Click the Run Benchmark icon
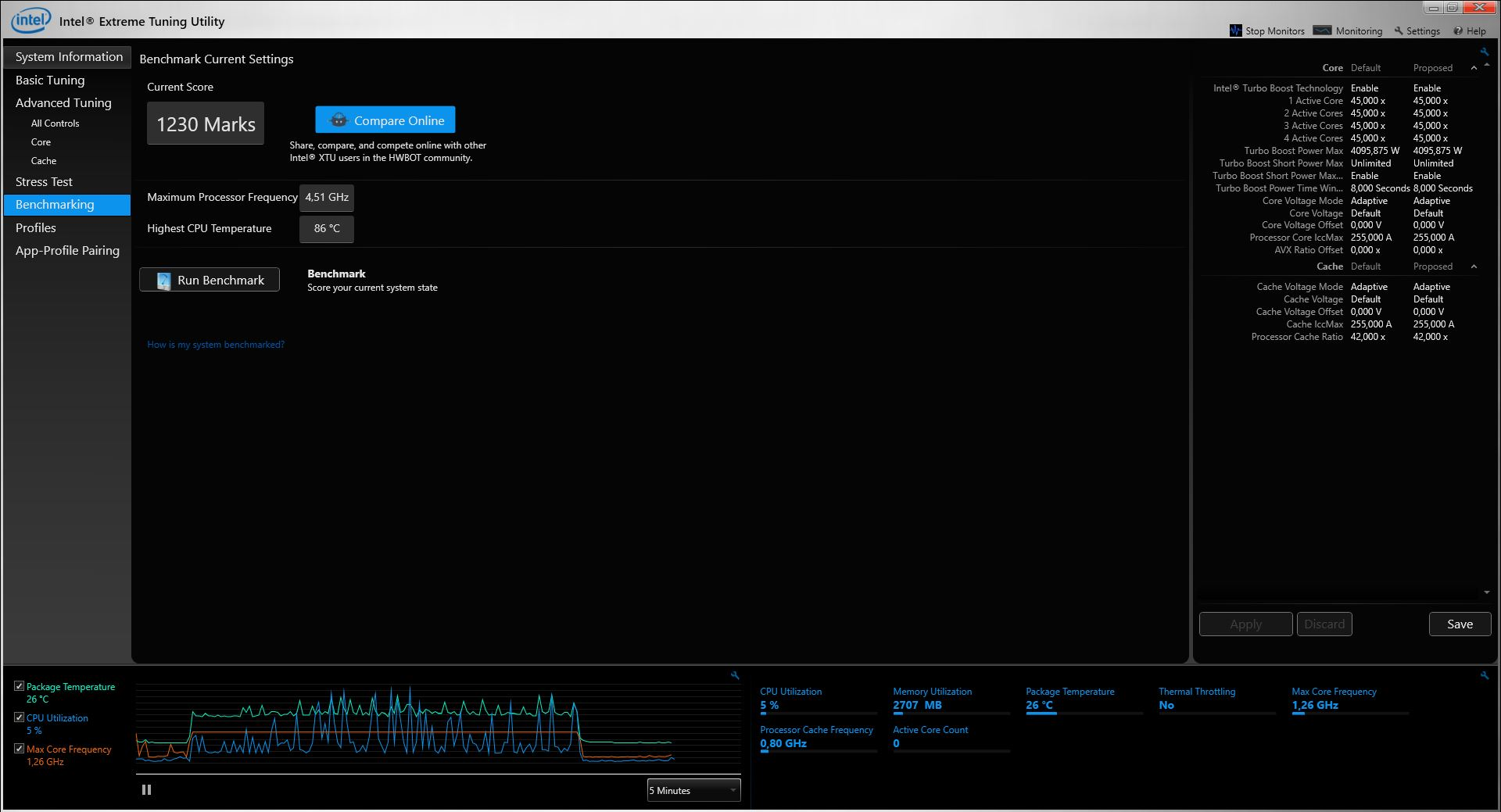Screen dimensions: 1501x812 pos(163,281)
